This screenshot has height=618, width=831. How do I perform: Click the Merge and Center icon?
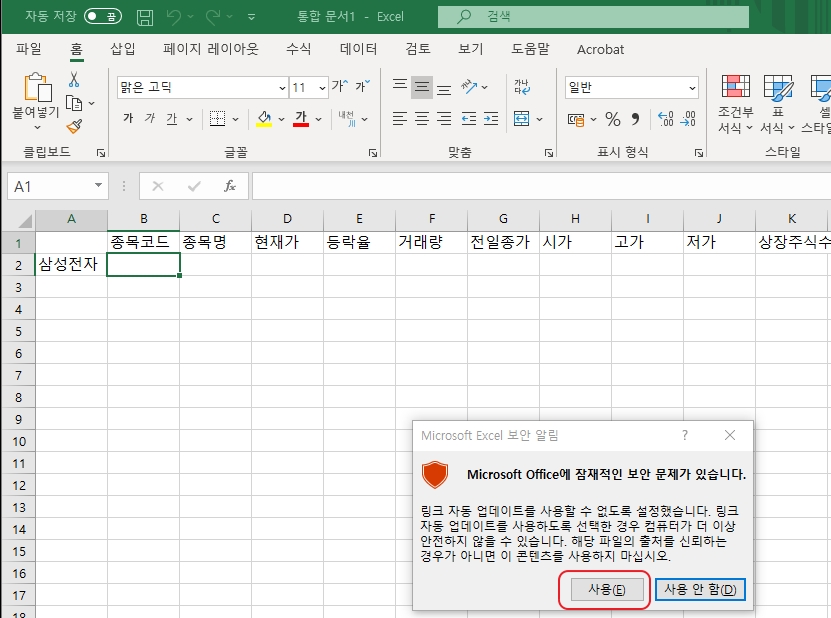tap(521, 119)
